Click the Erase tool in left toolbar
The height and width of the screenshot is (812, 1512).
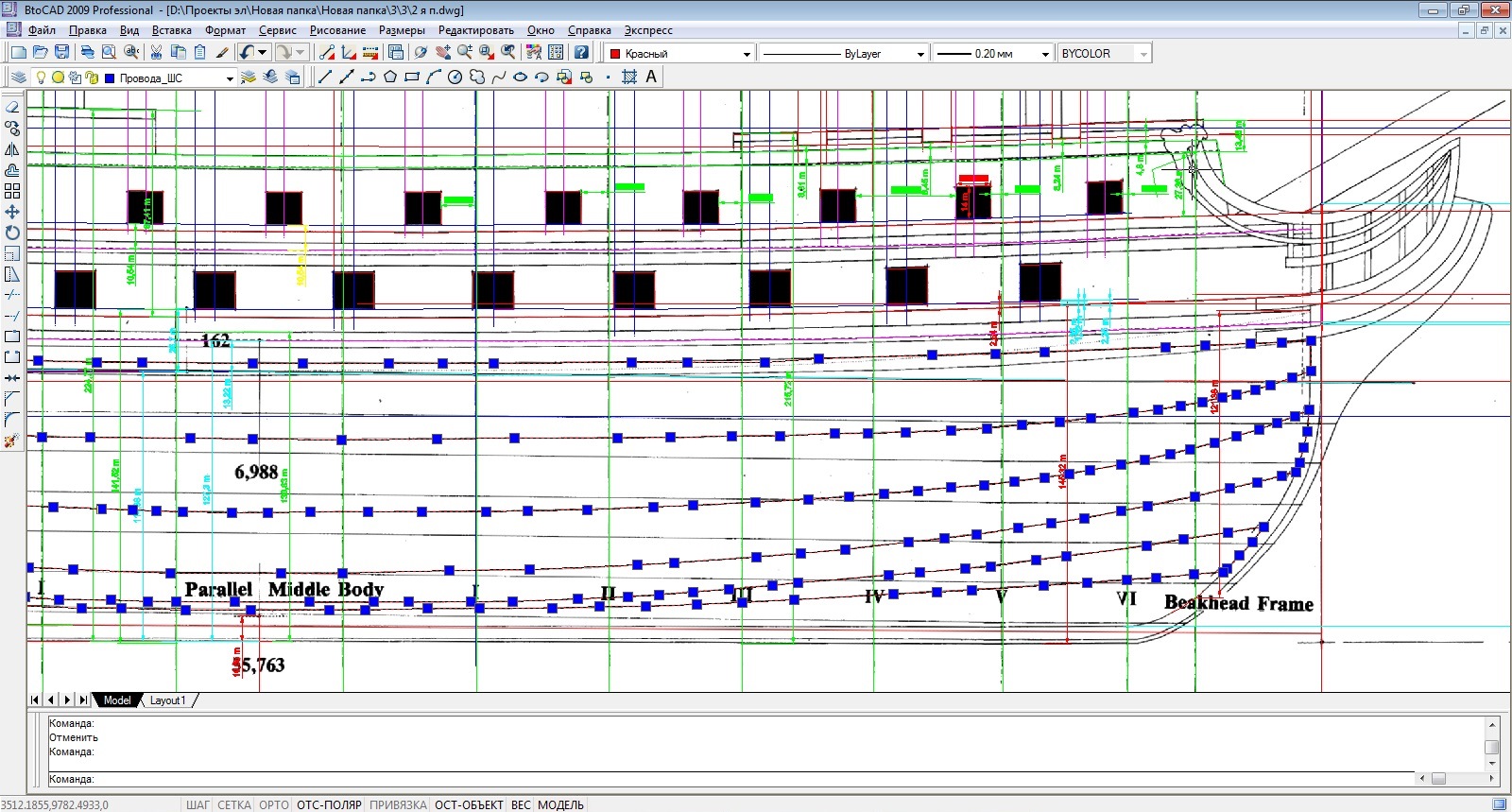coord(12,107)
